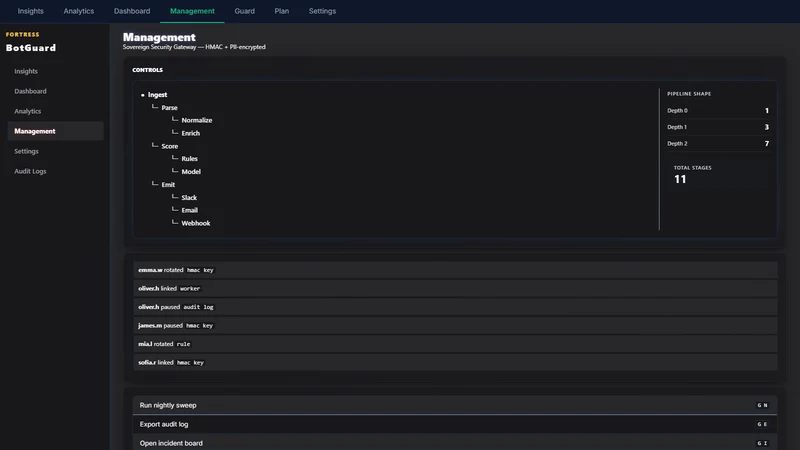Run the nightly sweep command

click(455, 405)
